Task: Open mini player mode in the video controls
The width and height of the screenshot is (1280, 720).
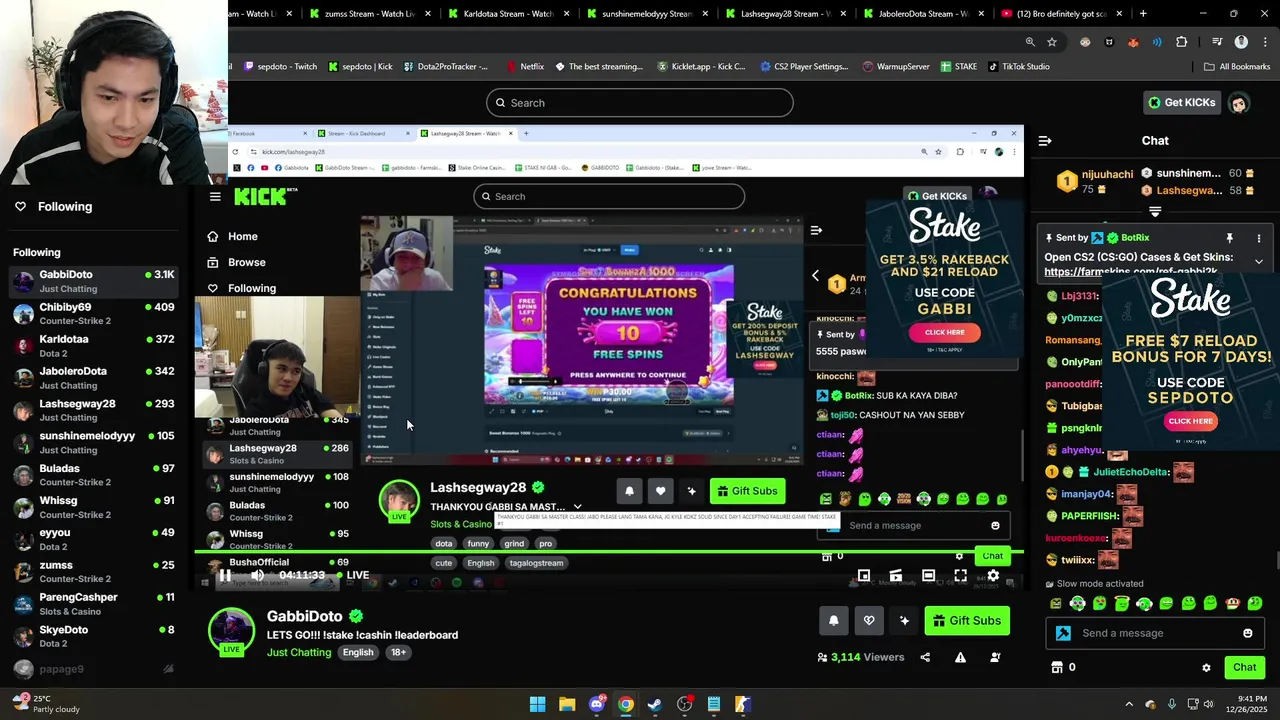Action: 864,575
